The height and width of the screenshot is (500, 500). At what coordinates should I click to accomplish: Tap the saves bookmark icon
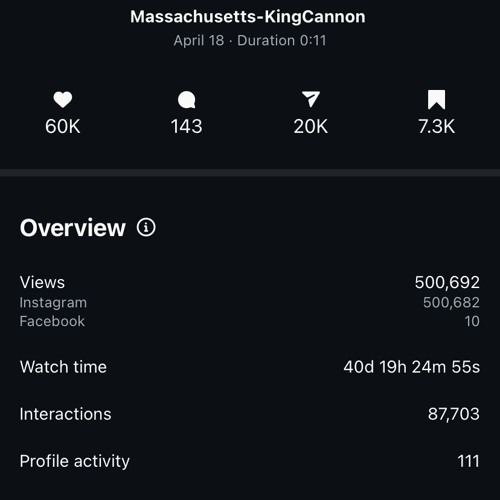click(436, 99)
